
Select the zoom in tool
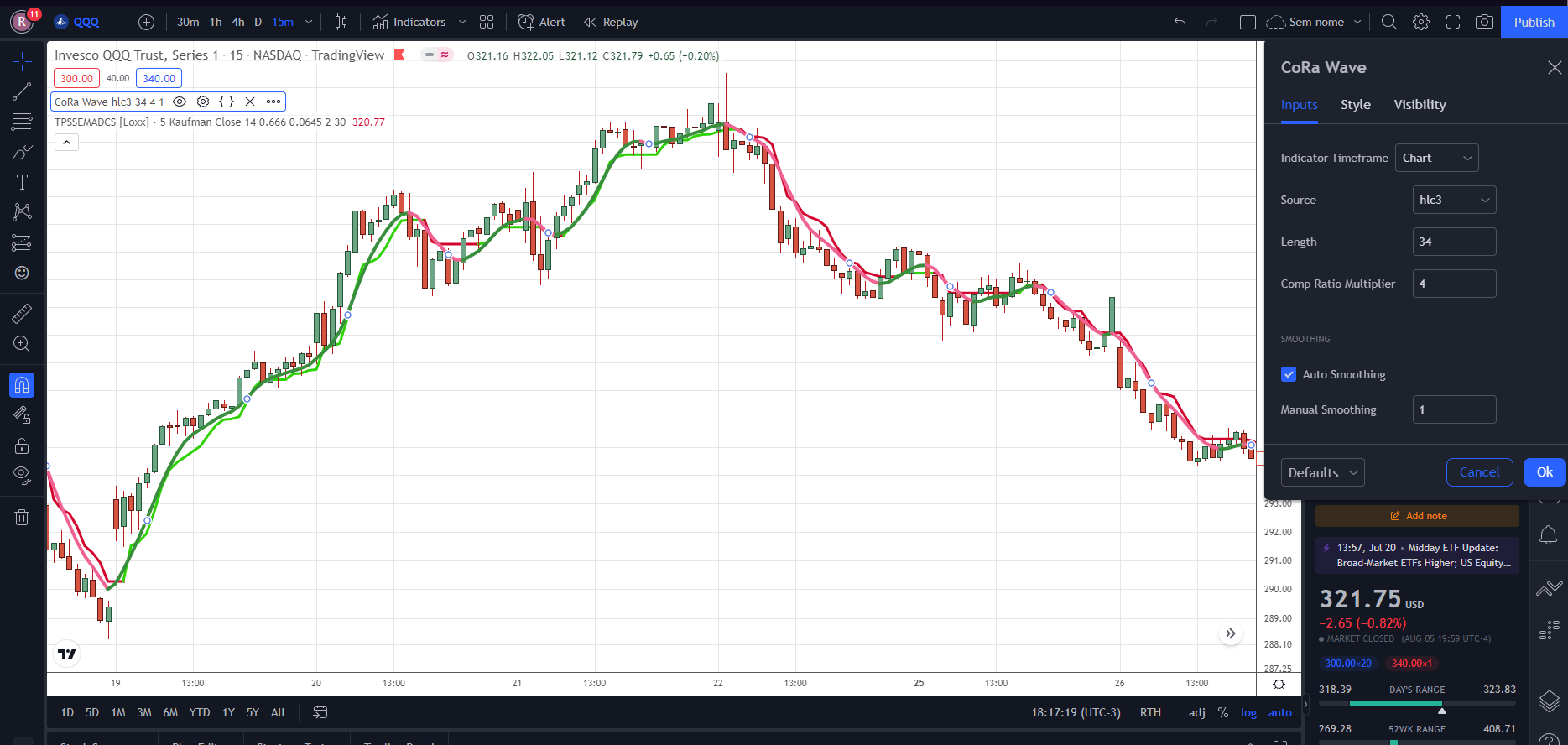pyautogui.click(x=22, y=343)
